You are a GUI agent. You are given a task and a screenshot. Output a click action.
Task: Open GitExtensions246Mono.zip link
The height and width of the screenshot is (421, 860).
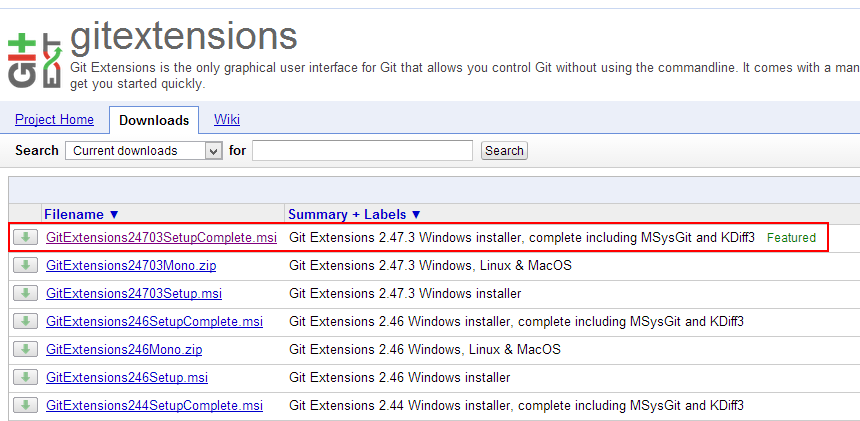coord(124,349)
